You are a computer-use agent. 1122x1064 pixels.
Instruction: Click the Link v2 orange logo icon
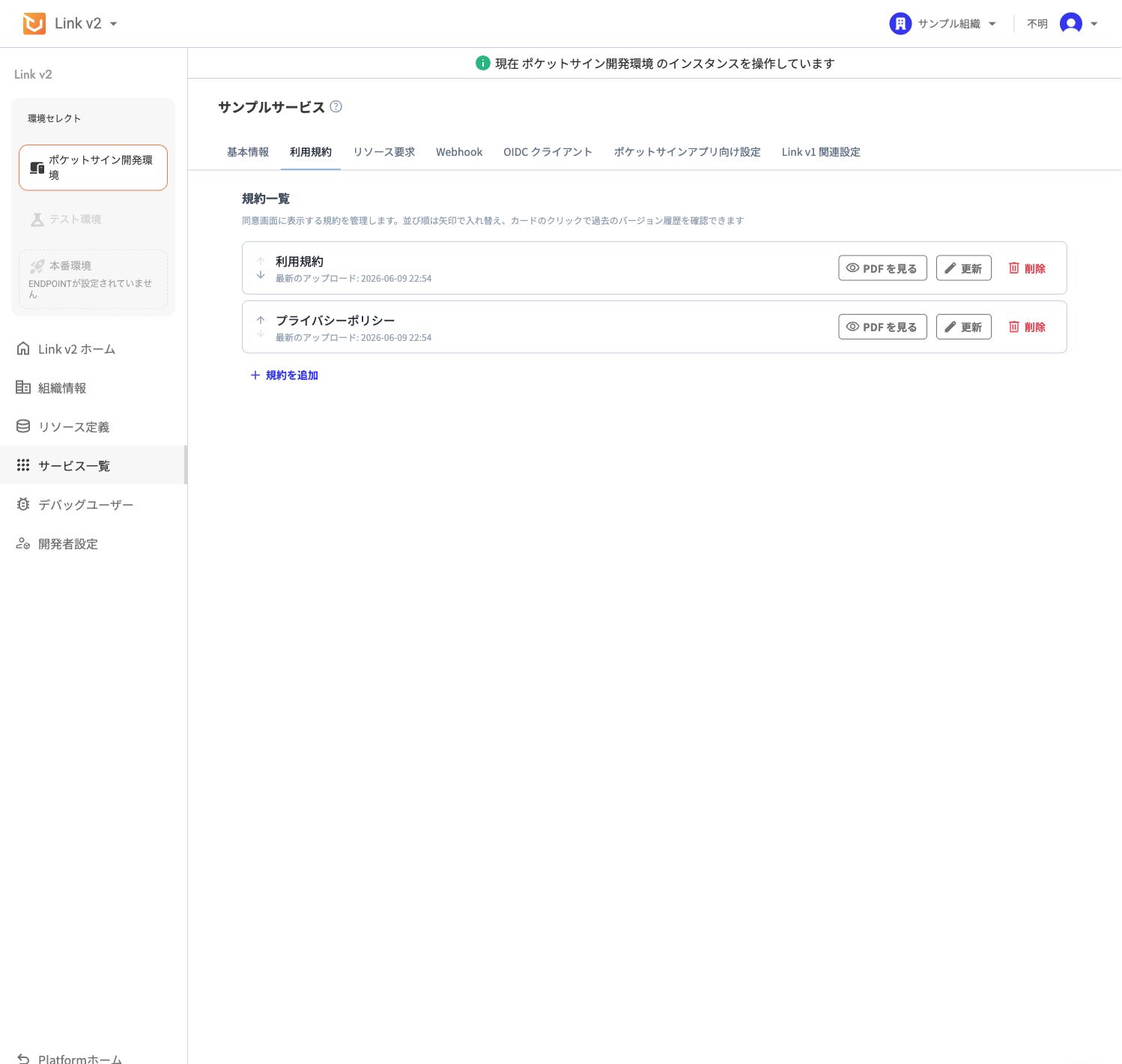(34, 23)
